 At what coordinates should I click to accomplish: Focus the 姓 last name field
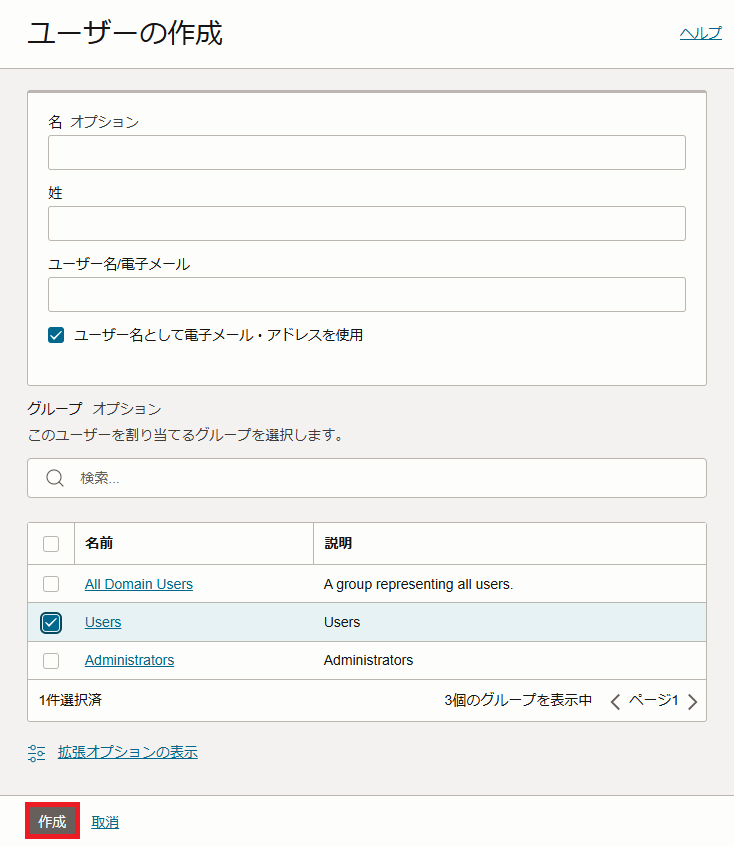point(367,223)
